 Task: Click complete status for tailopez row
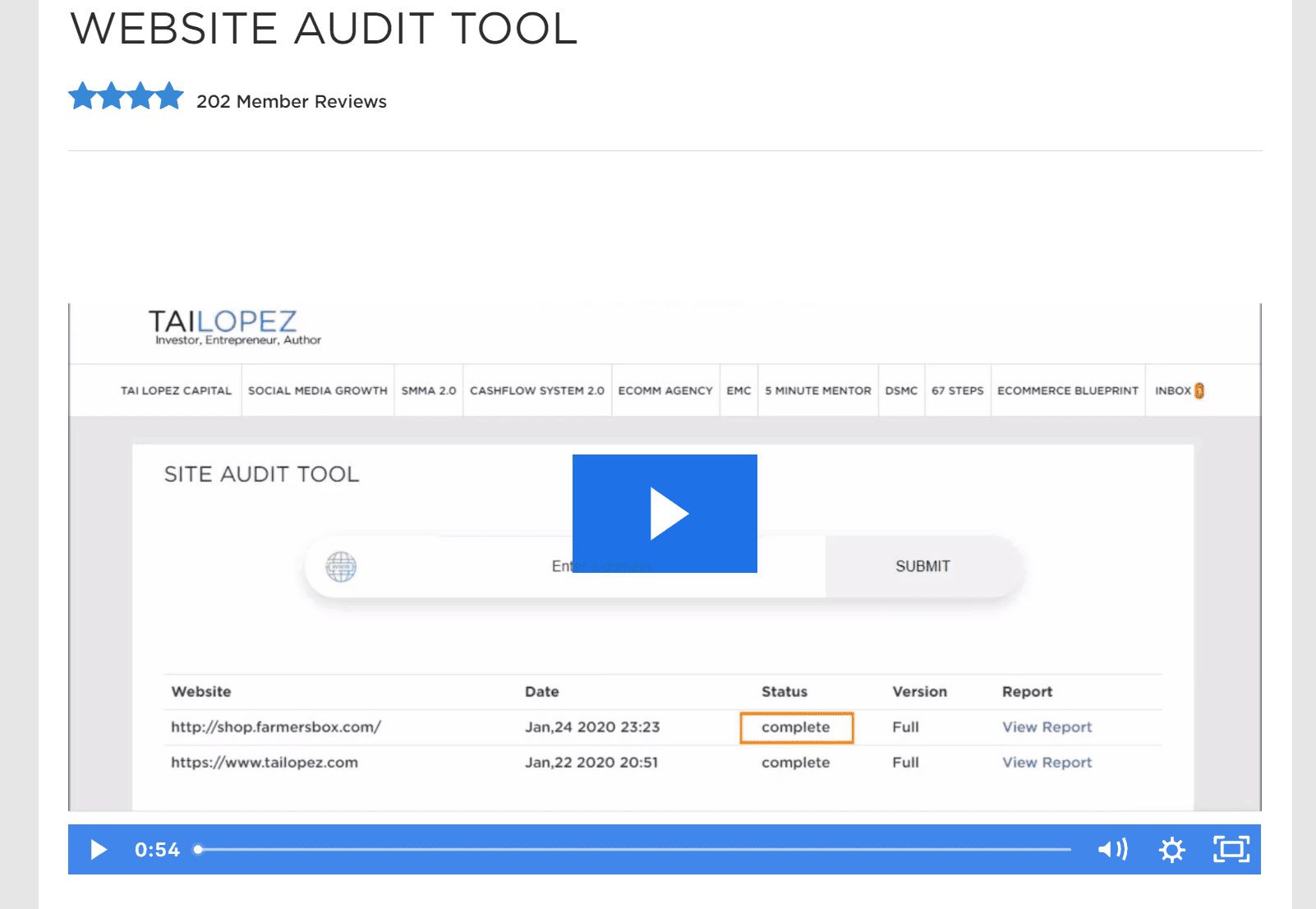coord(796,762)
